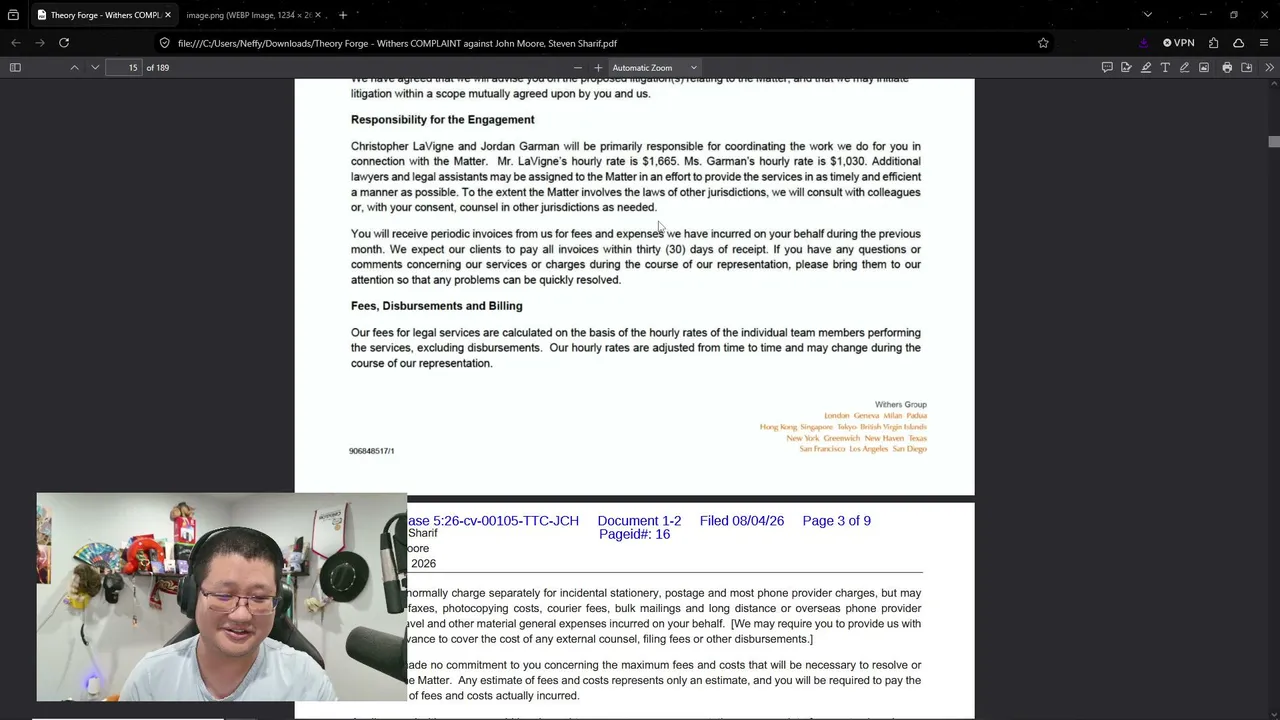Open a new browser tab
This screenshot has width=1280, height=720.
[x=343, y=15]
